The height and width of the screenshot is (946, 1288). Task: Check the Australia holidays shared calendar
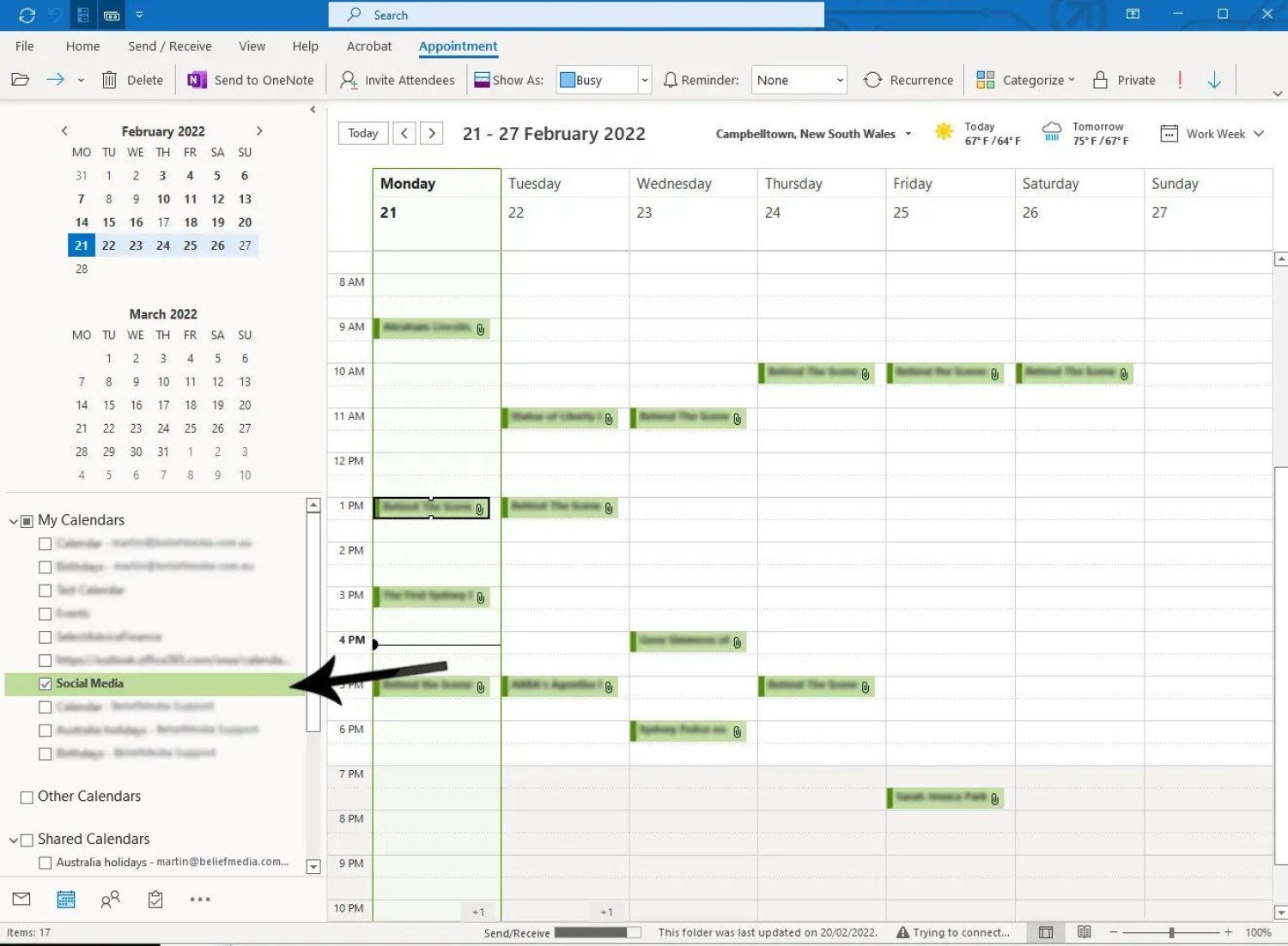(45, 863)
